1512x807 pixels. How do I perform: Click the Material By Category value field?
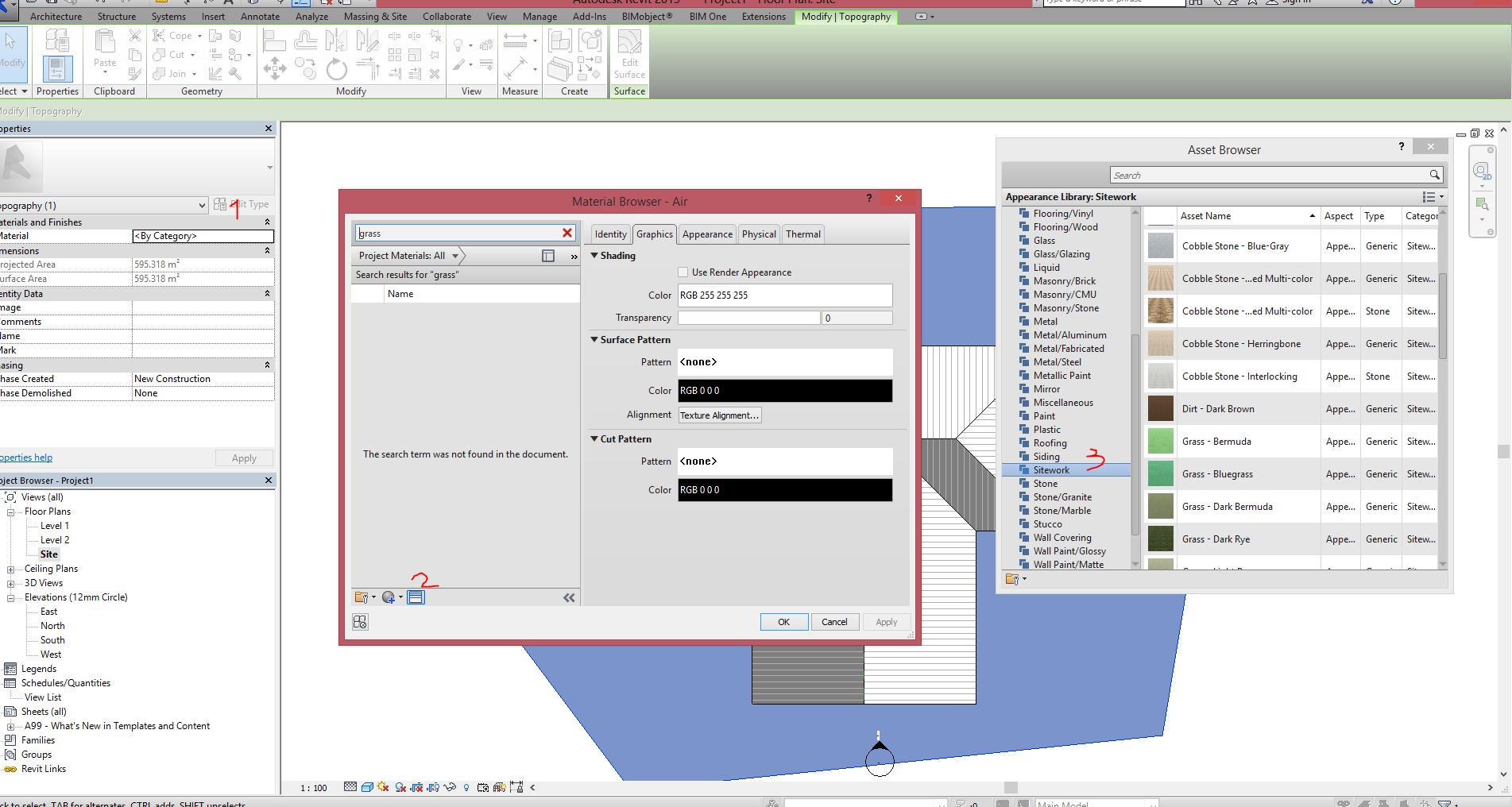point(203,236)
